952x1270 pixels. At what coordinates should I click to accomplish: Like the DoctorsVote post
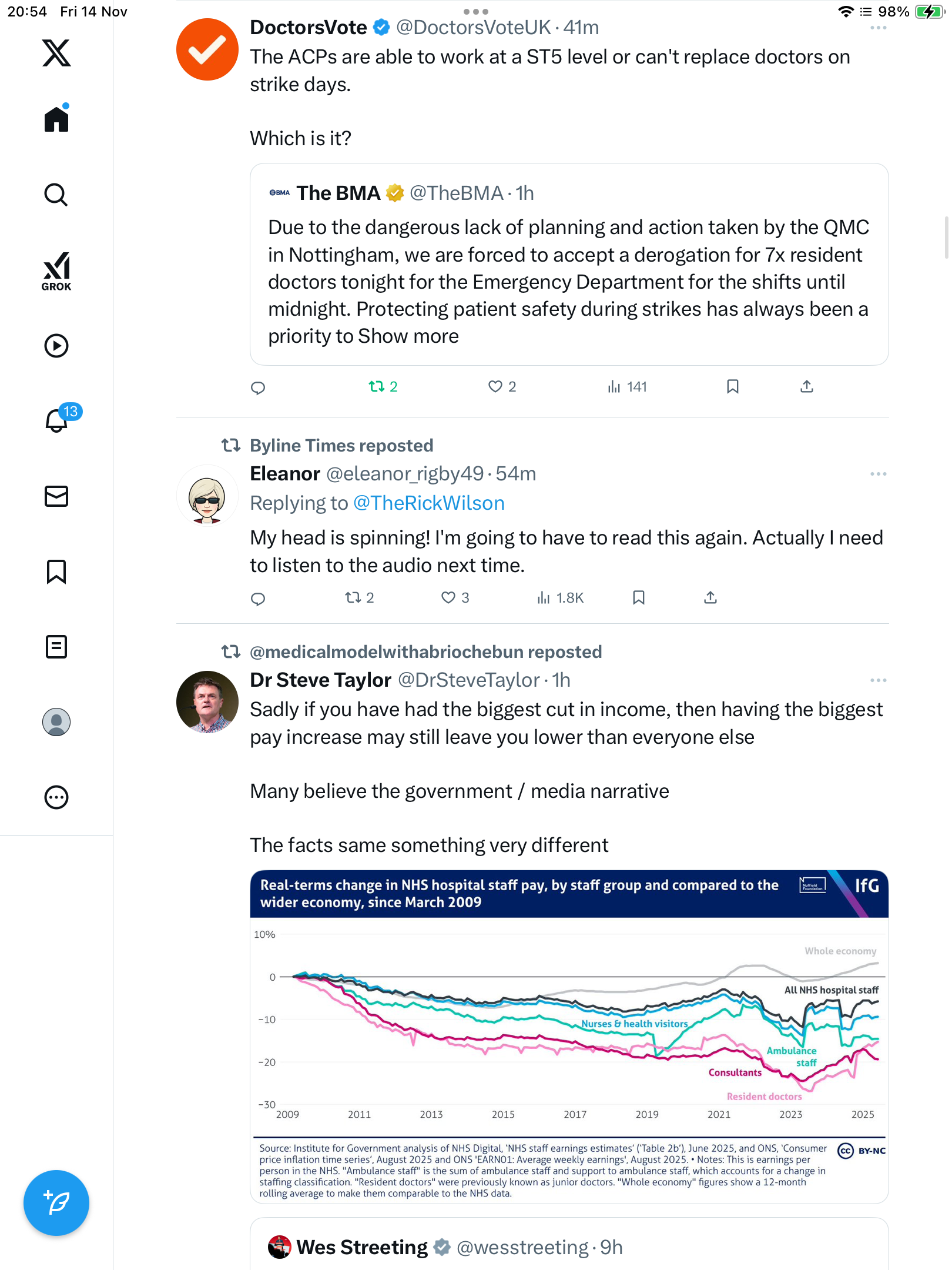[495, 386]
